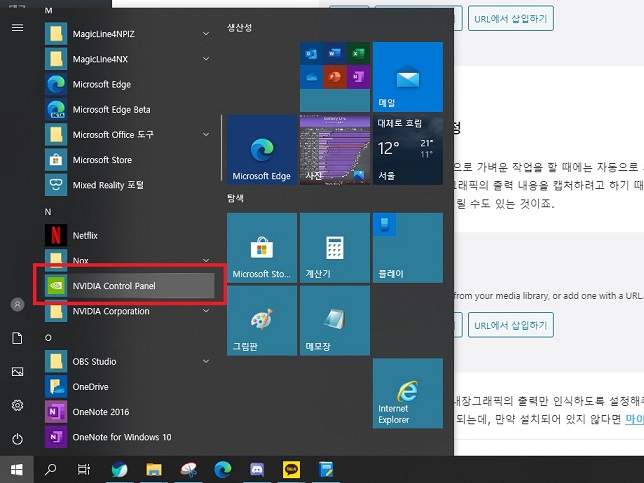Open taskbar Search magnifier
This screenshot has width=644, height=483.
point(51,469)
